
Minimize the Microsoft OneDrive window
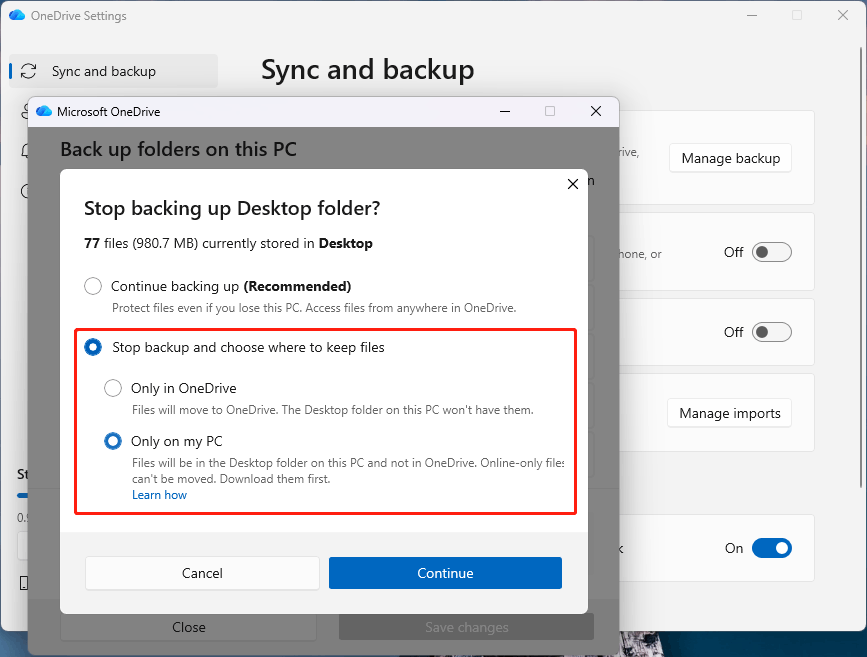click(505, 111)
